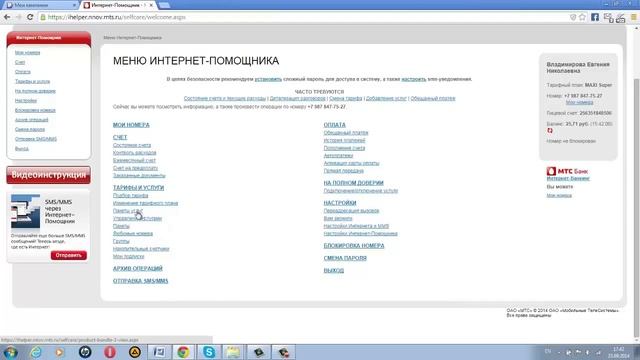Click the red Отправить button
The height and width of the screenshot is (360, 640).
[69, 255]
